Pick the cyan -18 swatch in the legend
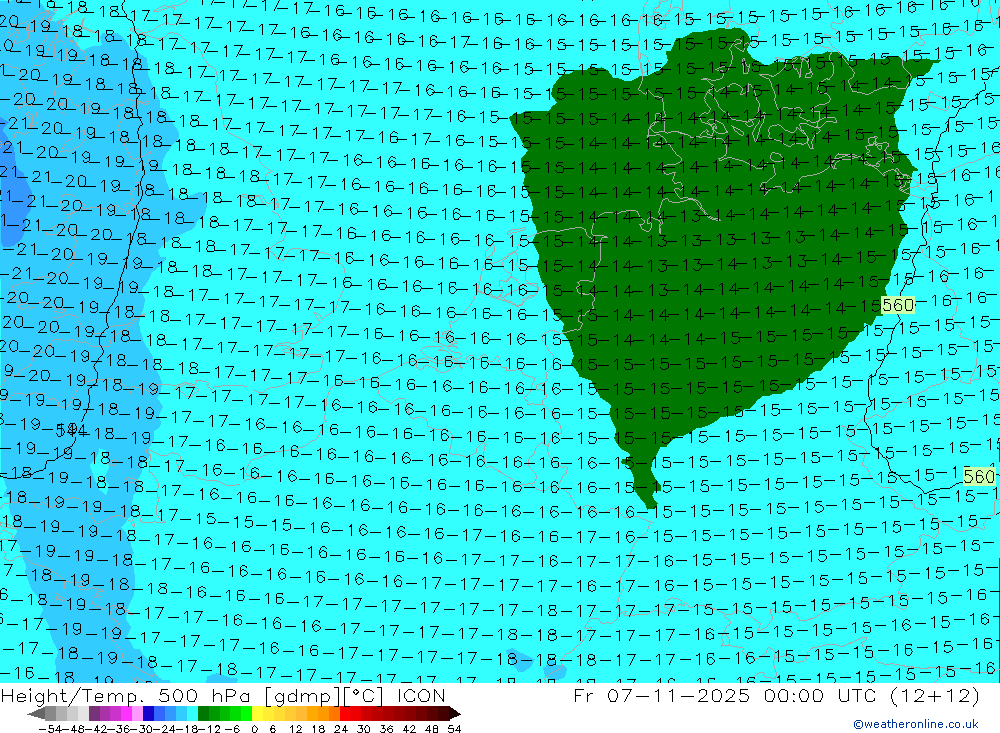 coord(192,714)
